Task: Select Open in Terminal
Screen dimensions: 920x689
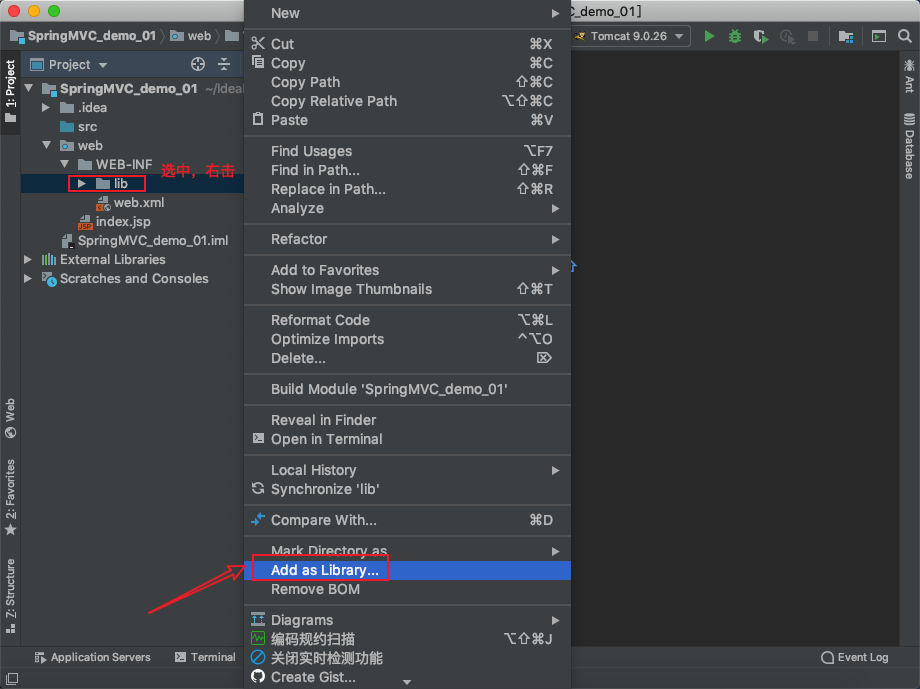Action: click(x=407, y=439)
